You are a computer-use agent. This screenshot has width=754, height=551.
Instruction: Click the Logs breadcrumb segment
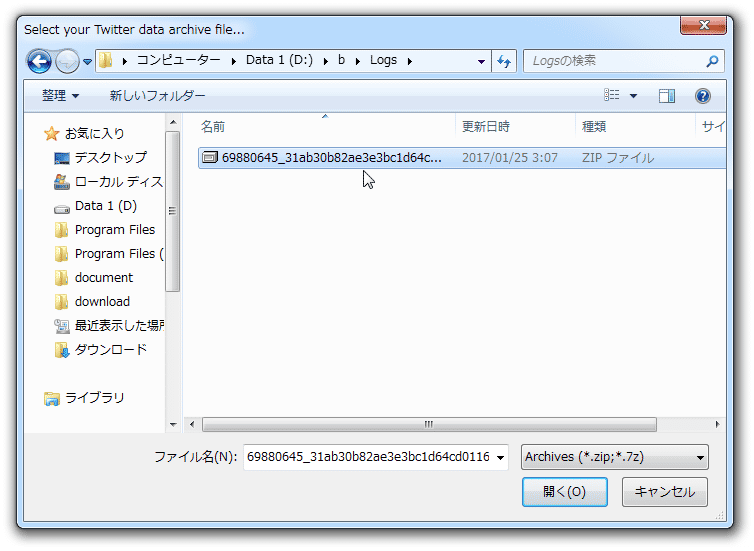pos(383,60)
